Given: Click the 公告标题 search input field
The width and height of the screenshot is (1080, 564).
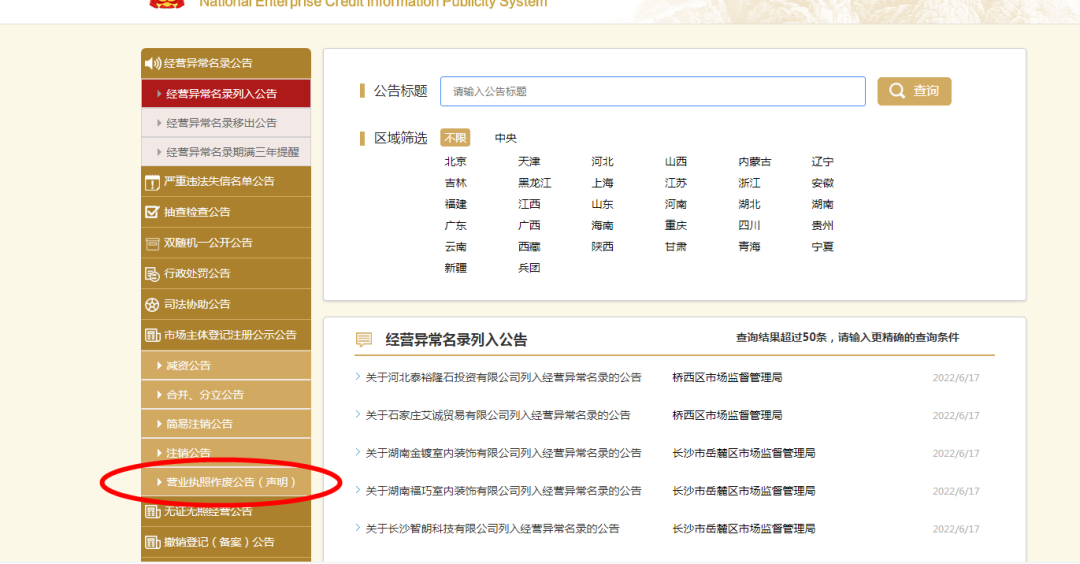Looking at the screenshot, I should (653, 91).
